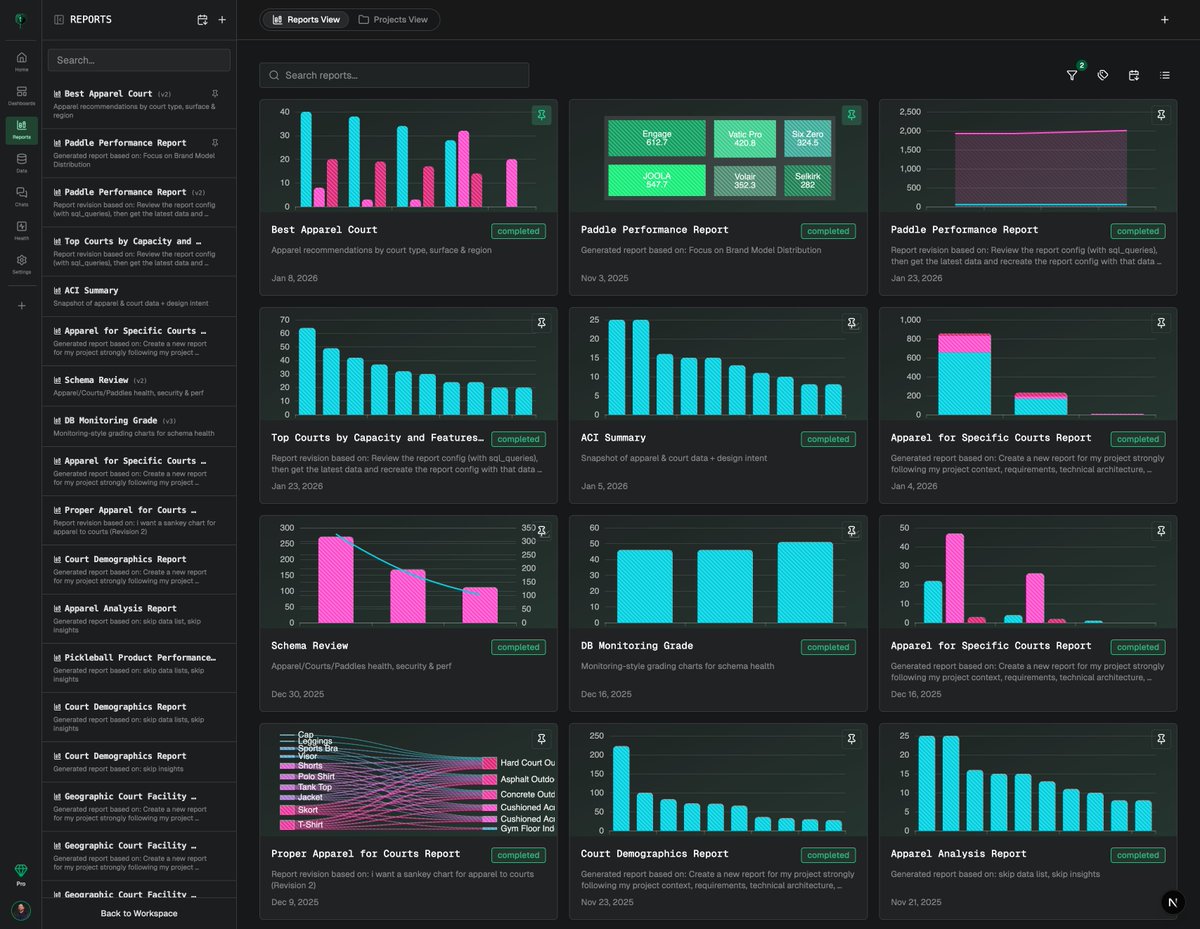Pin the Schema Review card
1200x929 pixels.
(x=541, y=531)
